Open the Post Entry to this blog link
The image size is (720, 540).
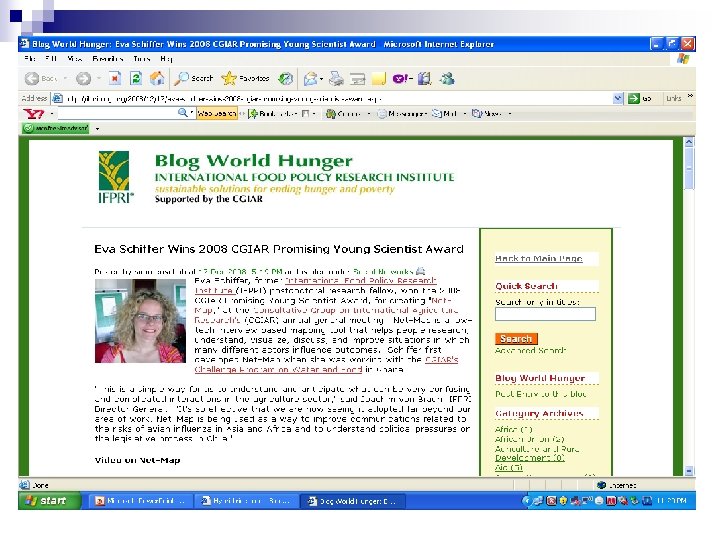coord(540,394)
